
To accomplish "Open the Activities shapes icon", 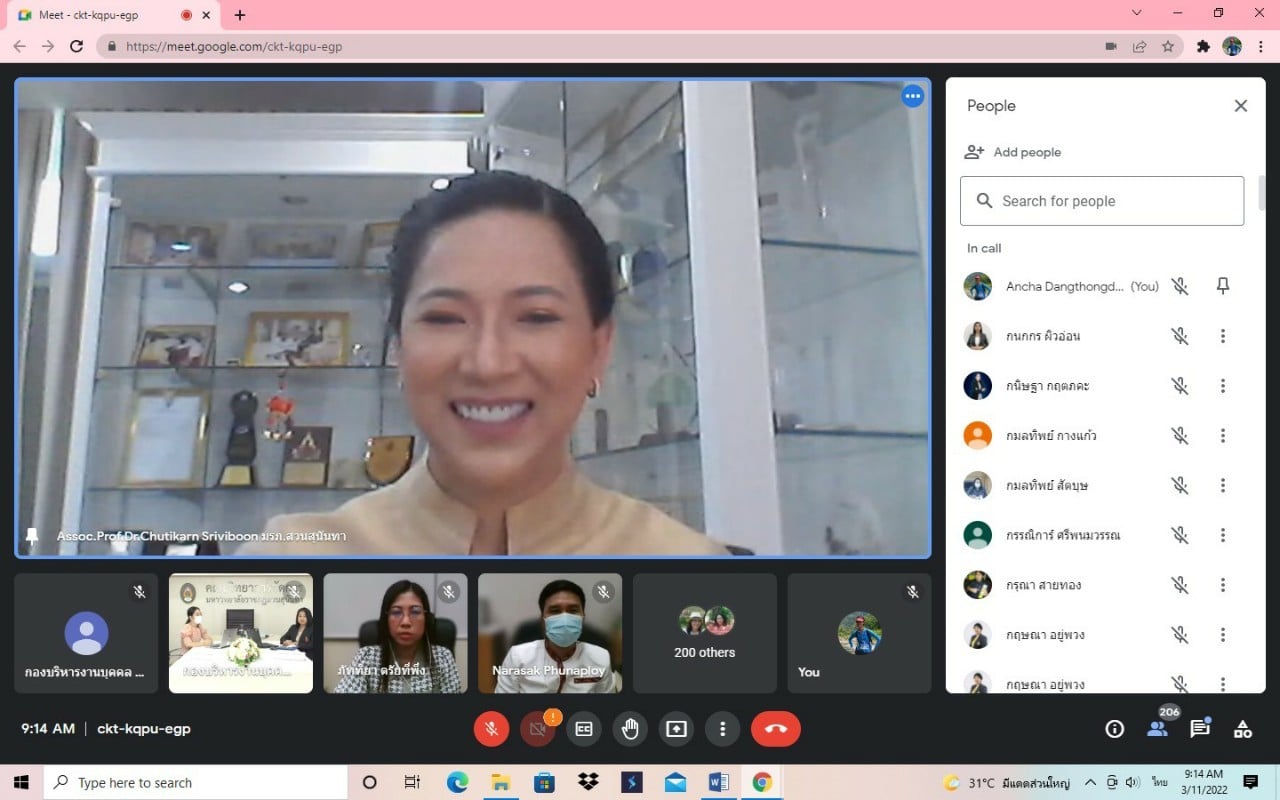I will [x=1243, y=729].
